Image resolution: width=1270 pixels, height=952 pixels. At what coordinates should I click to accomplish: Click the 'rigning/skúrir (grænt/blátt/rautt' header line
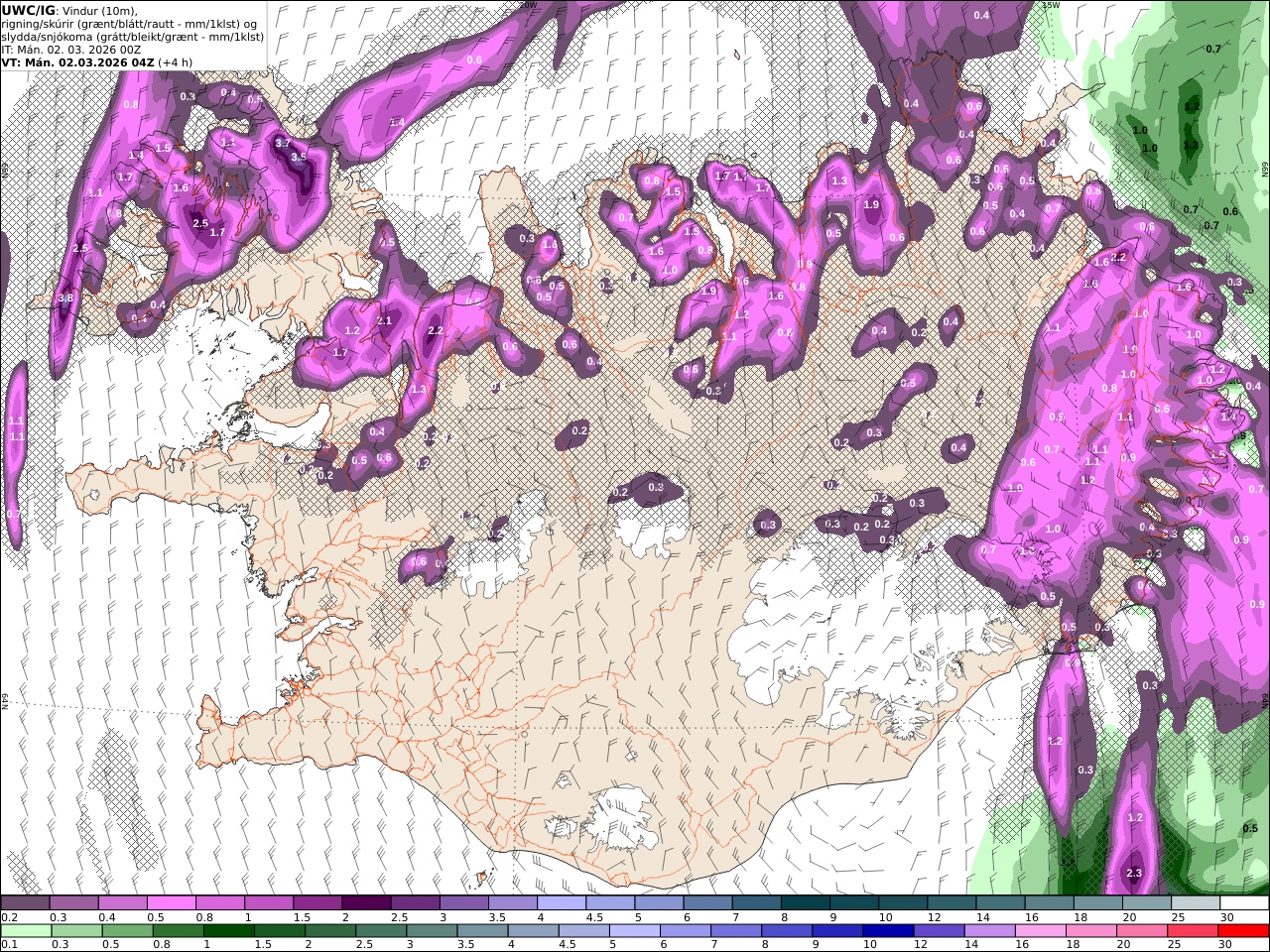129,24
